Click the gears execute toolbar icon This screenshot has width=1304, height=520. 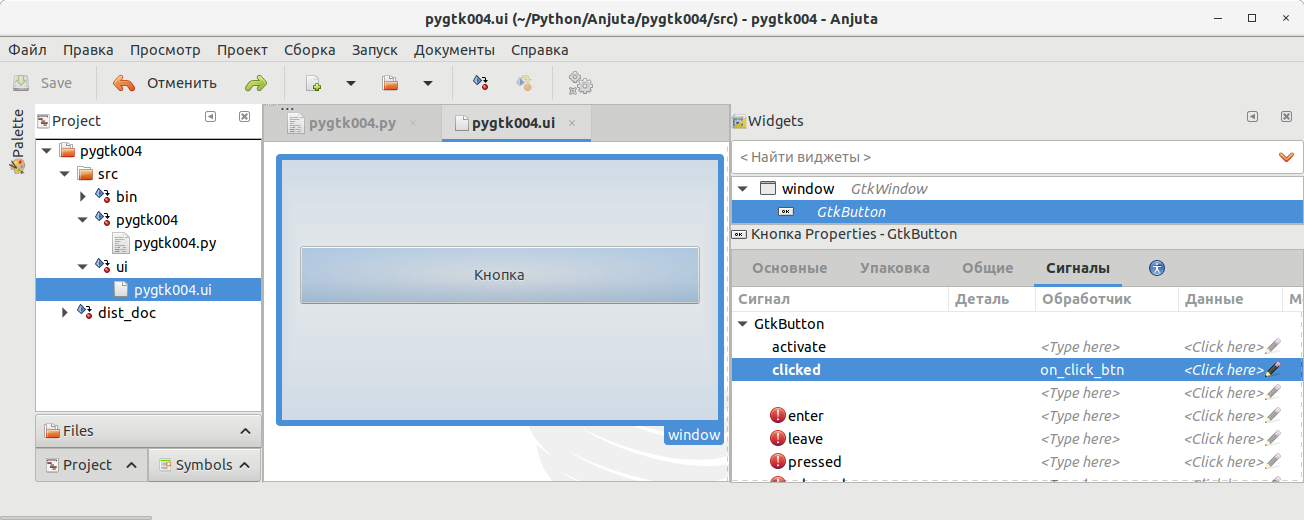tap(581, 83)
